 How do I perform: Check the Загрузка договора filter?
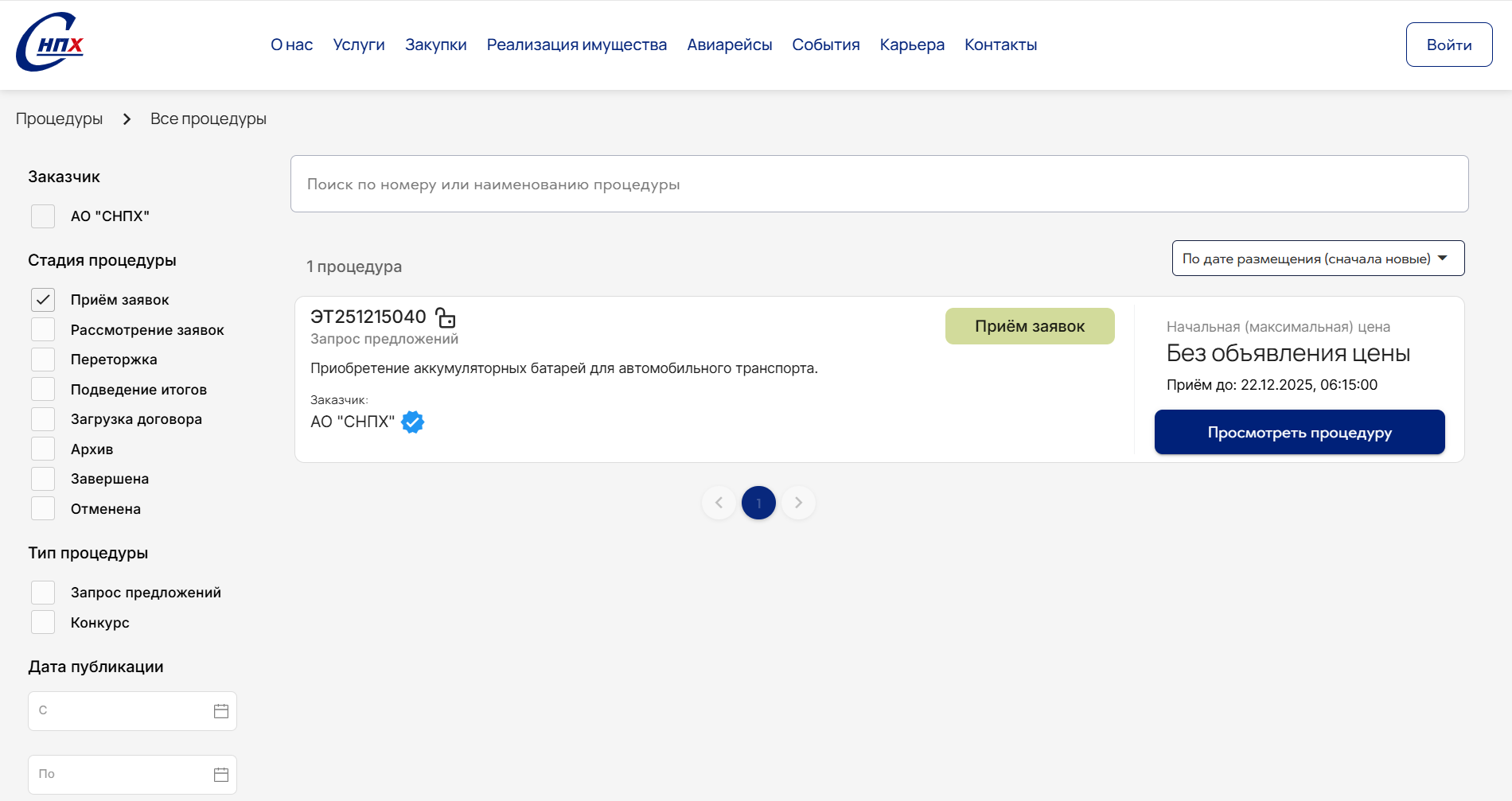pyautogui.click(x=43, y=419)
